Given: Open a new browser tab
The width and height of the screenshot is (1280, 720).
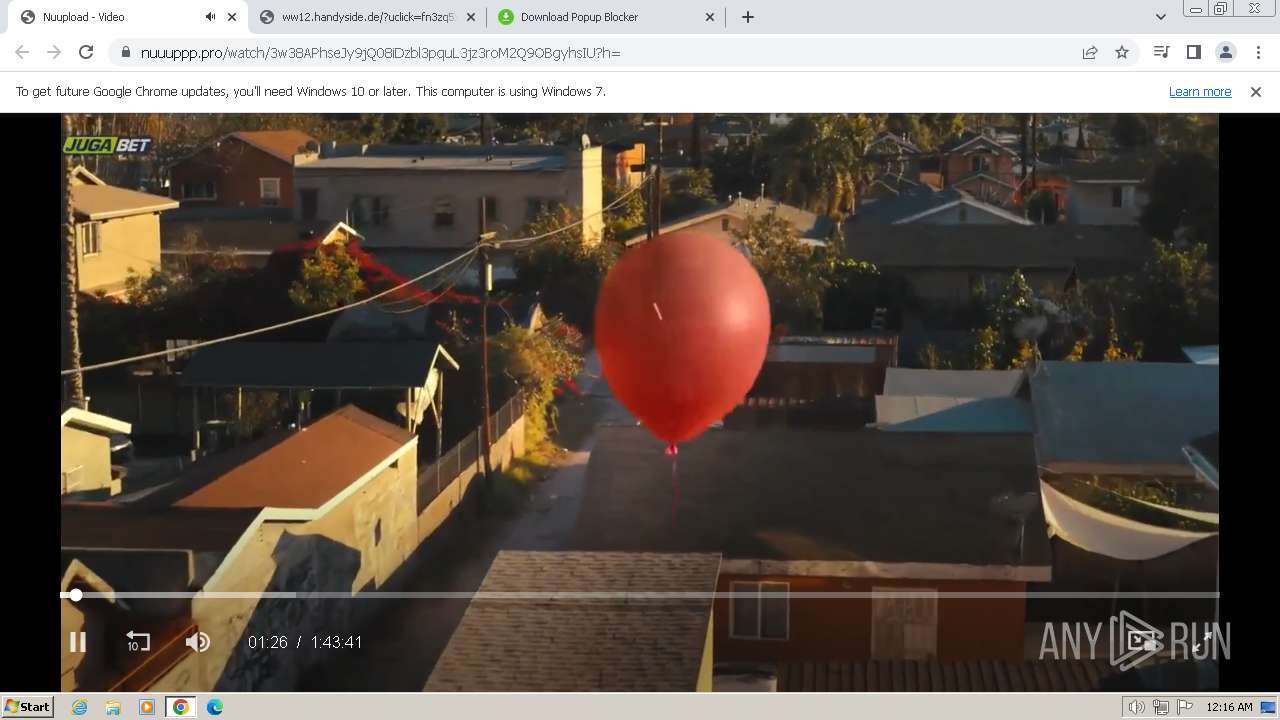Looking at the screenshot, I should pos(748,17).
